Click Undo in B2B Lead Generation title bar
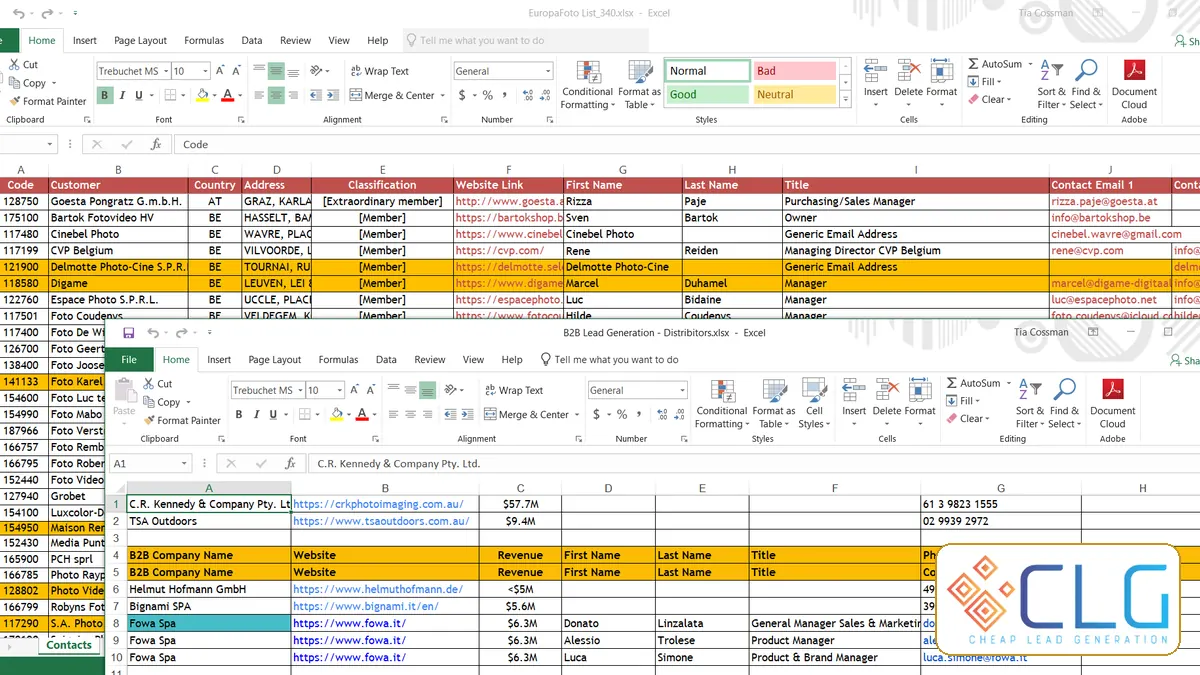Image resolution: width=1200 pixels, height=675 pixels. coord(152,332)
